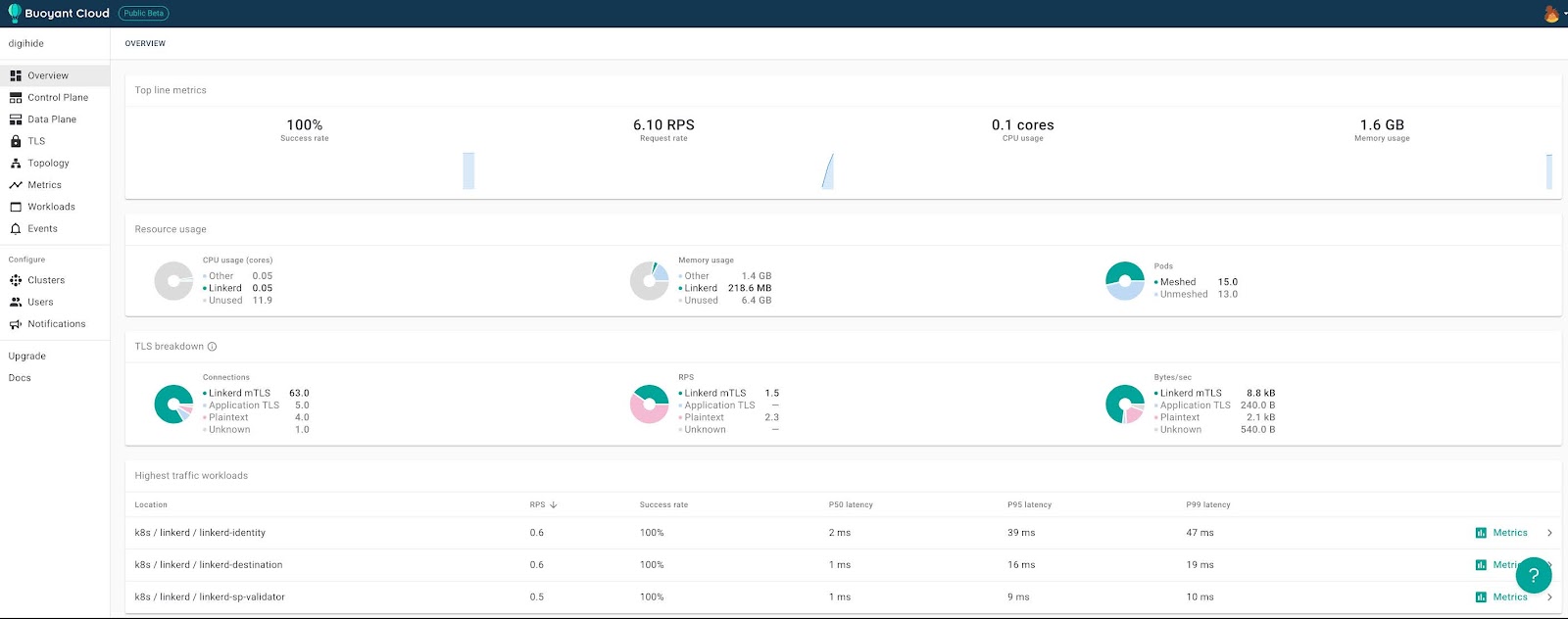Click the TLS RPS donut chart

[649, 405]
